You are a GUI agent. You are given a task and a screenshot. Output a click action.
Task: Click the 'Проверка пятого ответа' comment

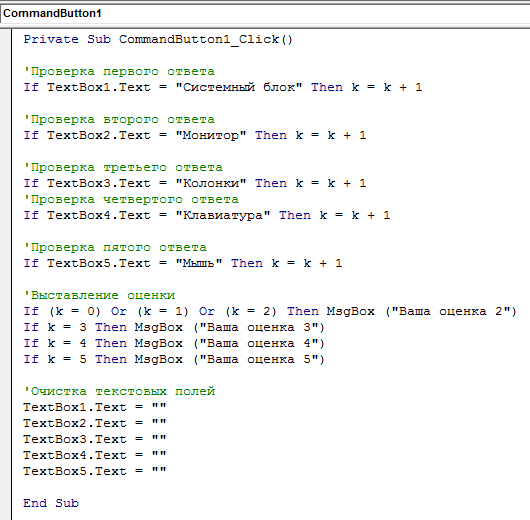click(115, 247)
